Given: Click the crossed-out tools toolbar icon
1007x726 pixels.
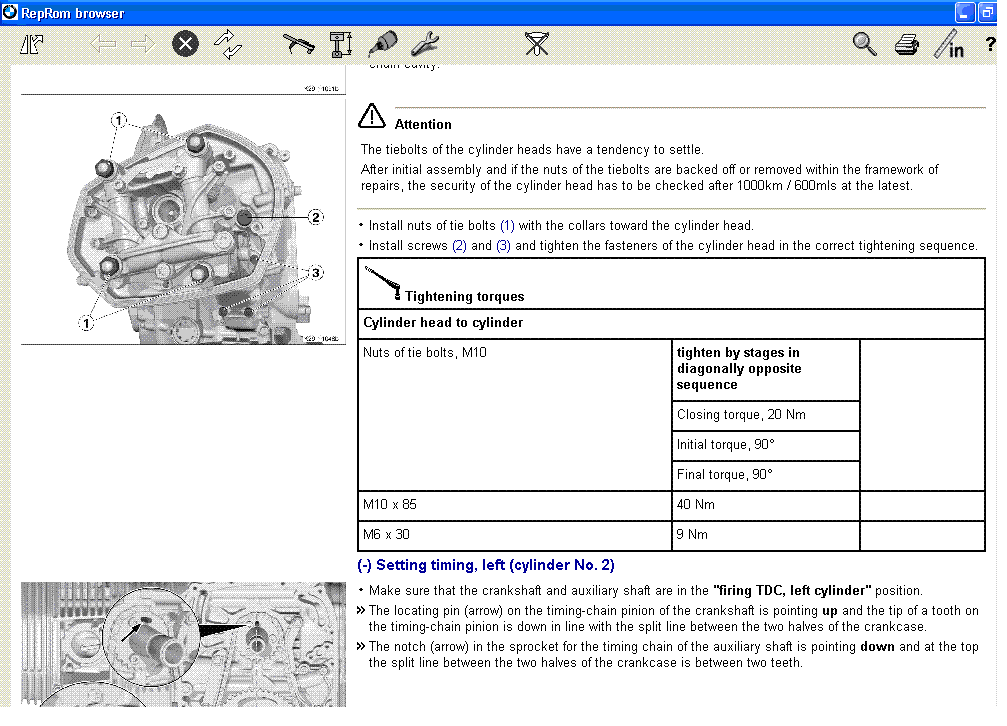Looking at the screenshot, I should (x=536, y=44).
